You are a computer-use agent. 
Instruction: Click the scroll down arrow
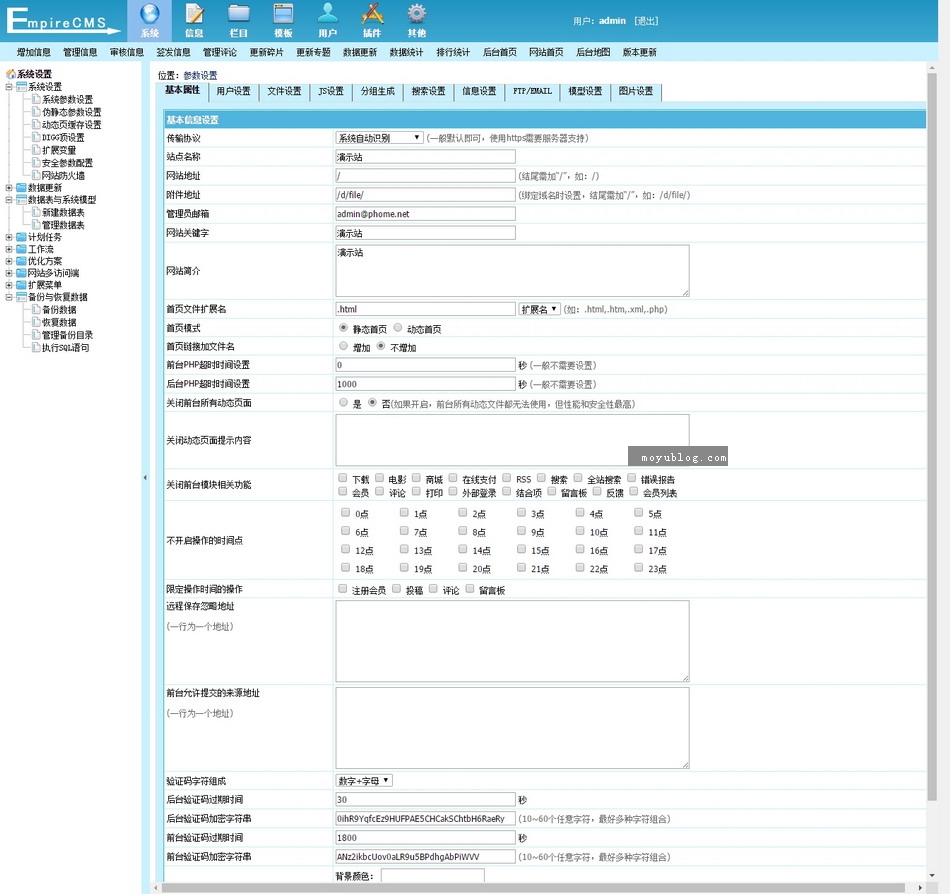932,876
